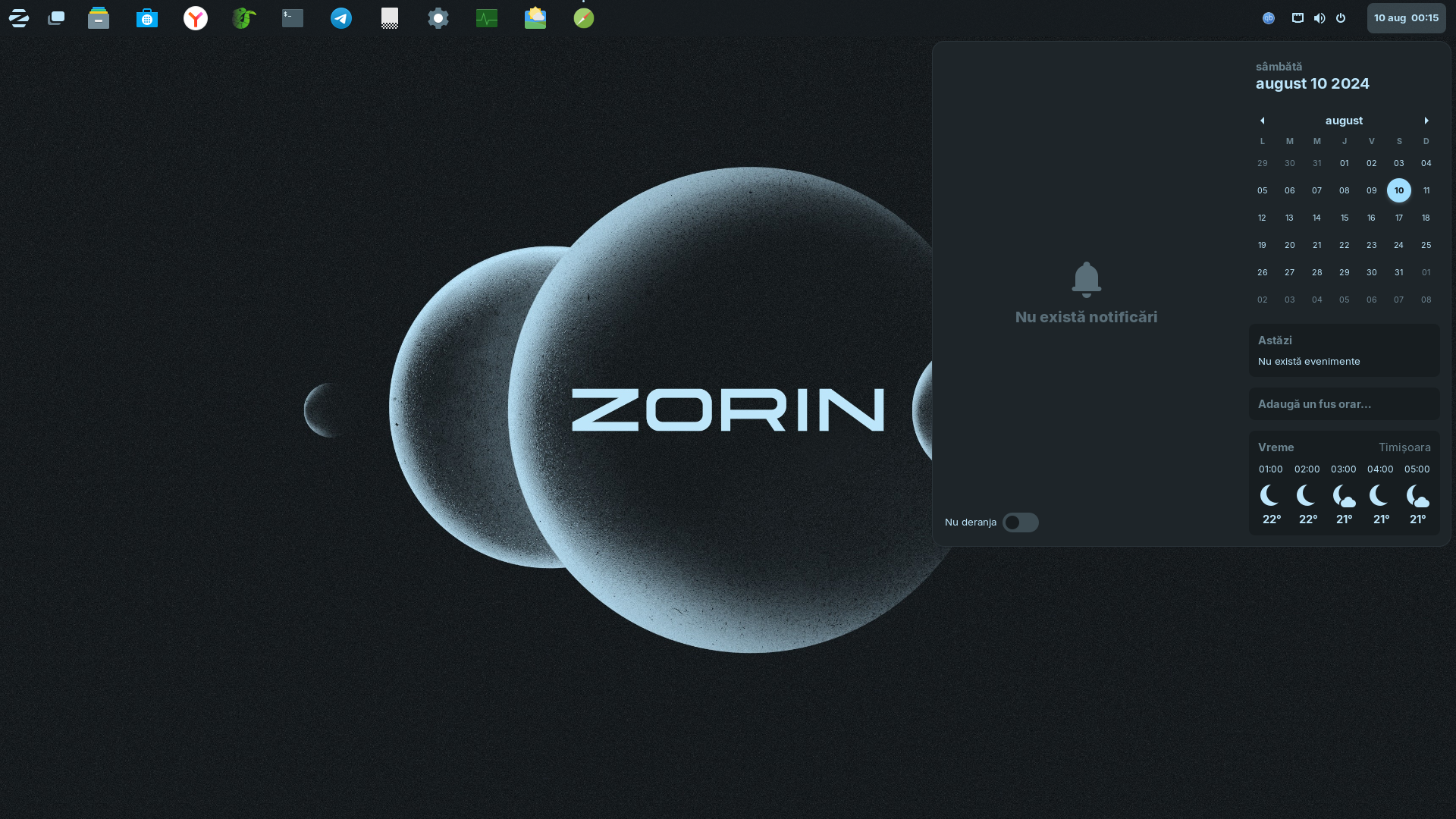Go to previous month in calendar
1456x819 pixels.
click(1263, 121)
